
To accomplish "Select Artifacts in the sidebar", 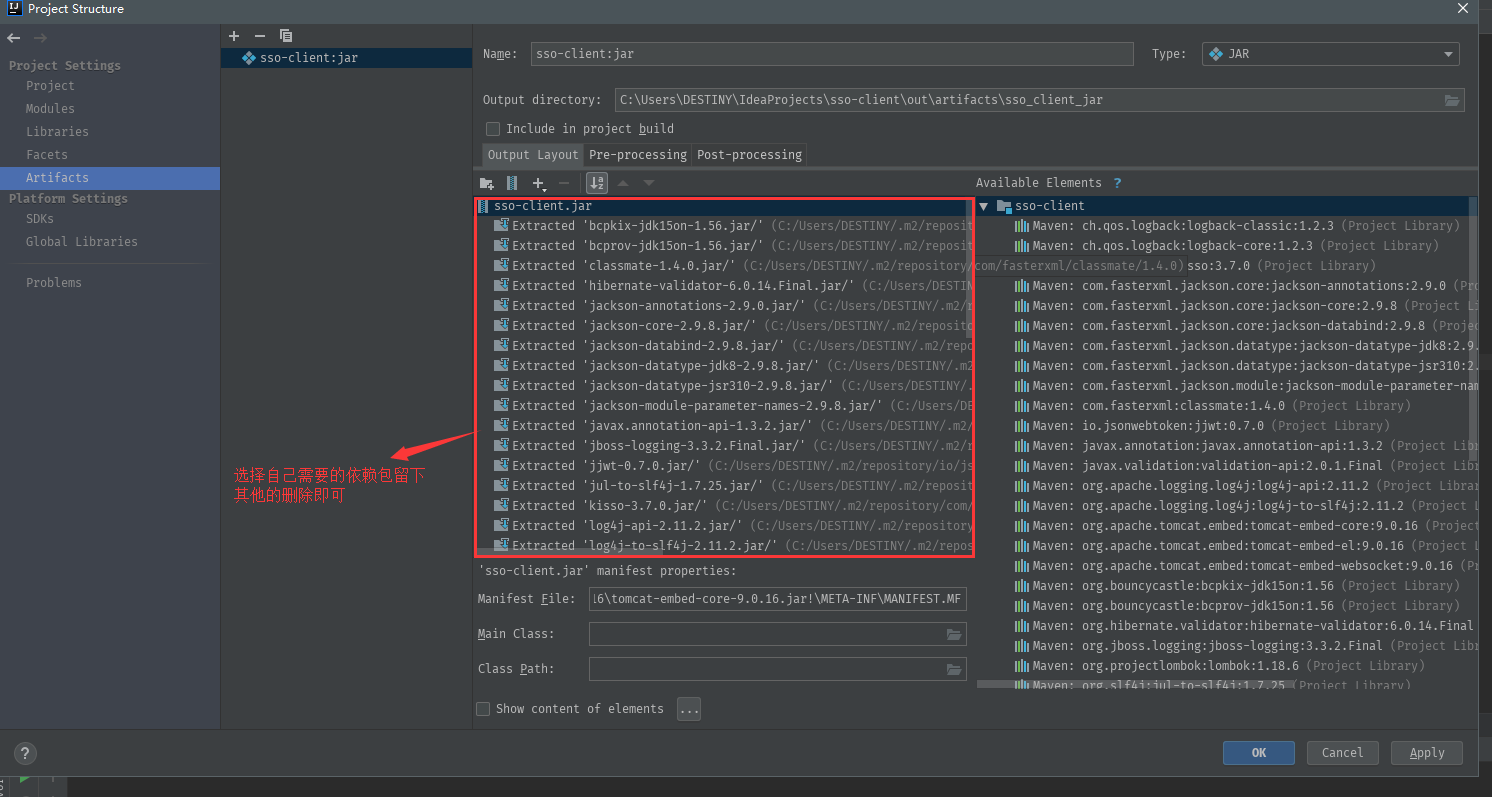I will (110, 178).
